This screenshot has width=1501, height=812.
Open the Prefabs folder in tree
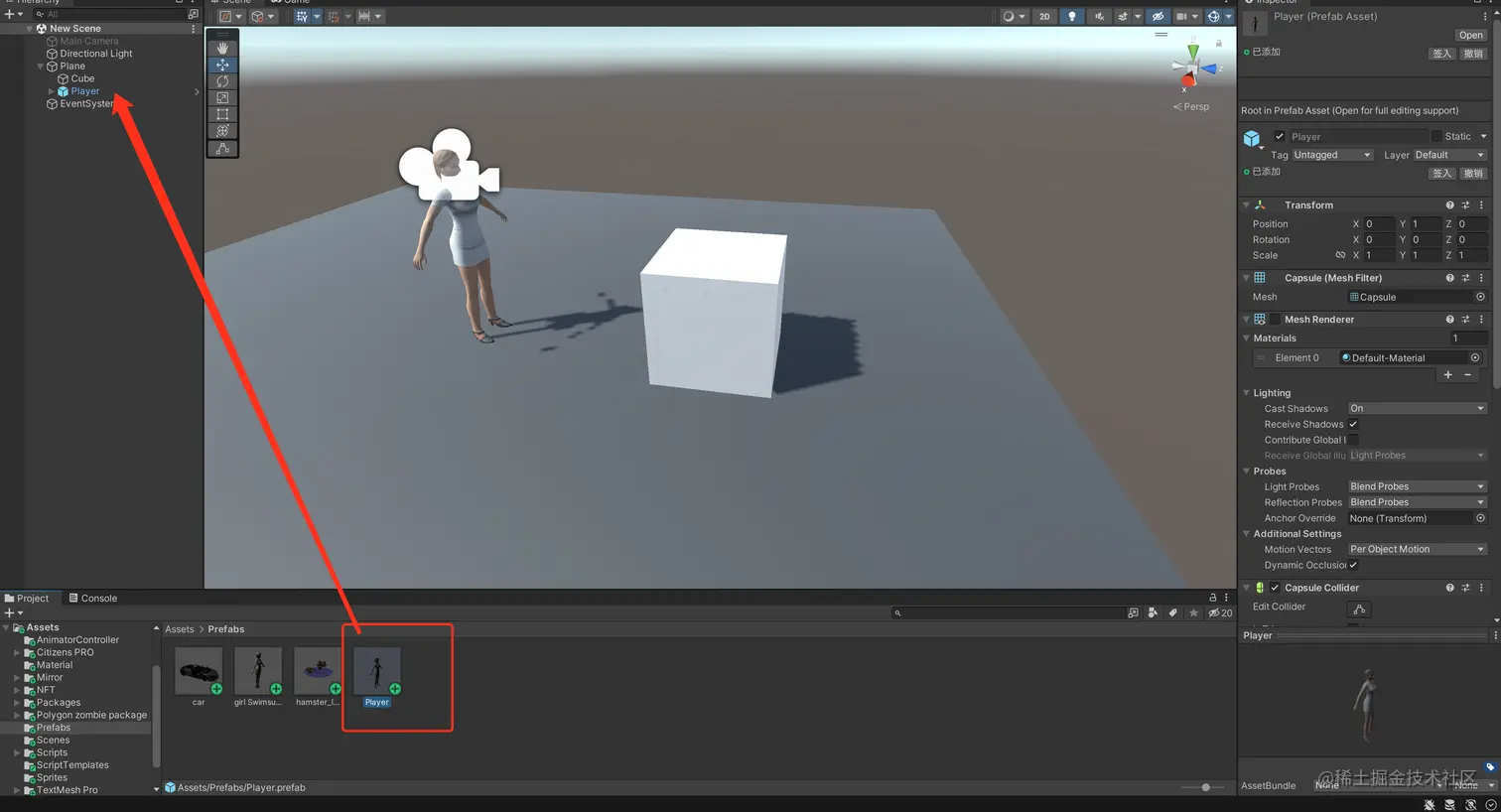click(x=54, y=728)
